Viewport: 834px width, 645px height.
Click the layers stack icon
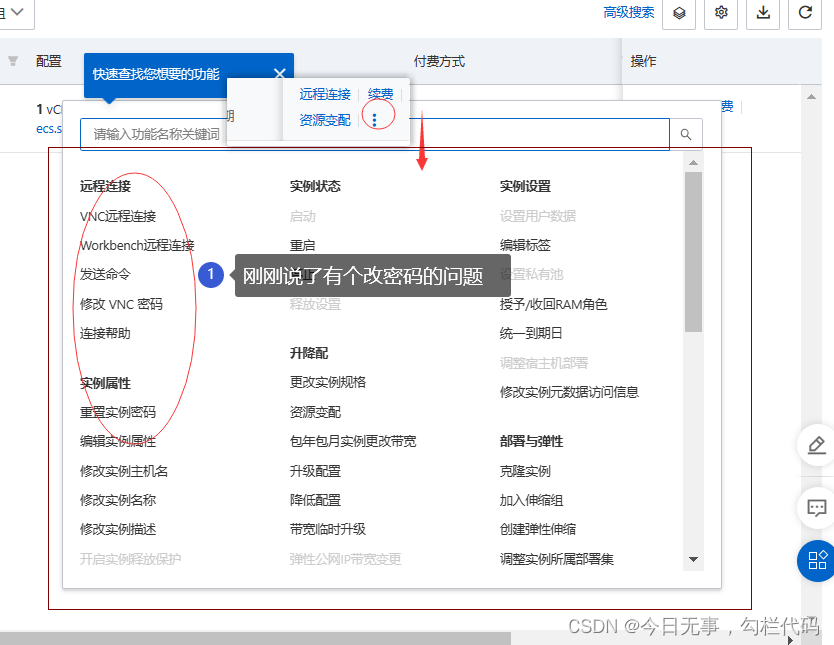(x=679, y=12)
